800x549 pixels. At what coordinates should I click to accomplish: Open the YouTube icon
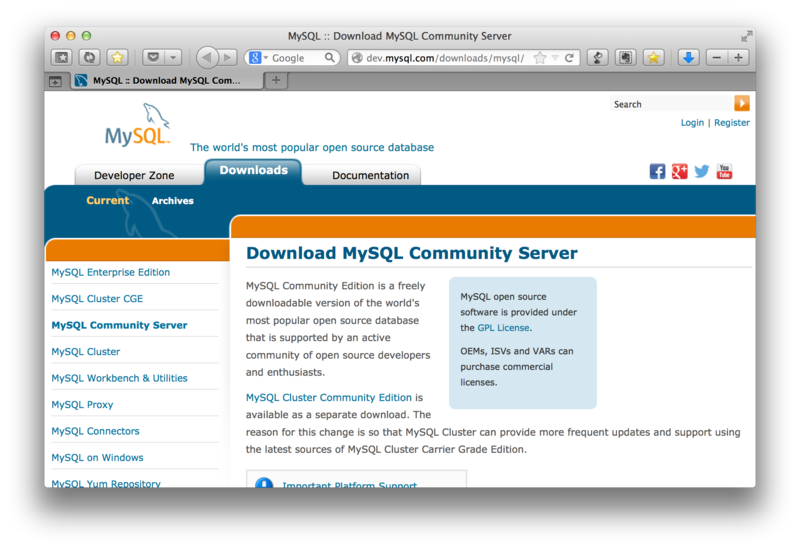(x=724, y=171)
